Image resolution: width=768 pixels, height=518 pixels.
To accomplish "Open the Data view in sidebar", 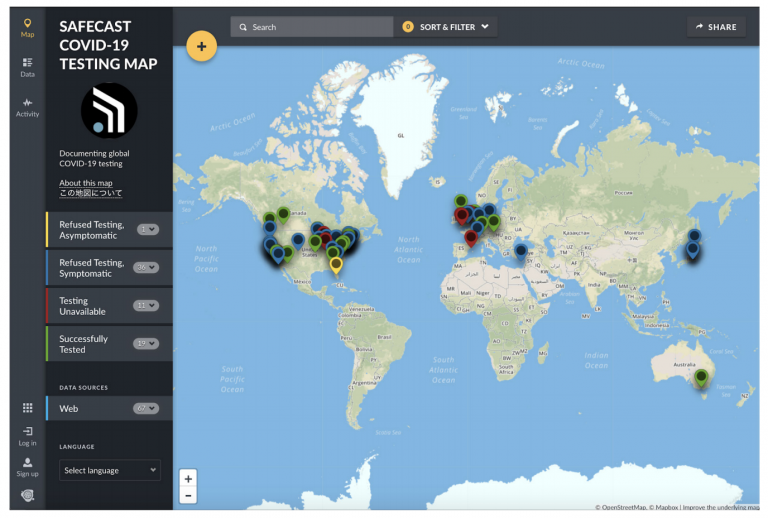I will pos(27,68).
